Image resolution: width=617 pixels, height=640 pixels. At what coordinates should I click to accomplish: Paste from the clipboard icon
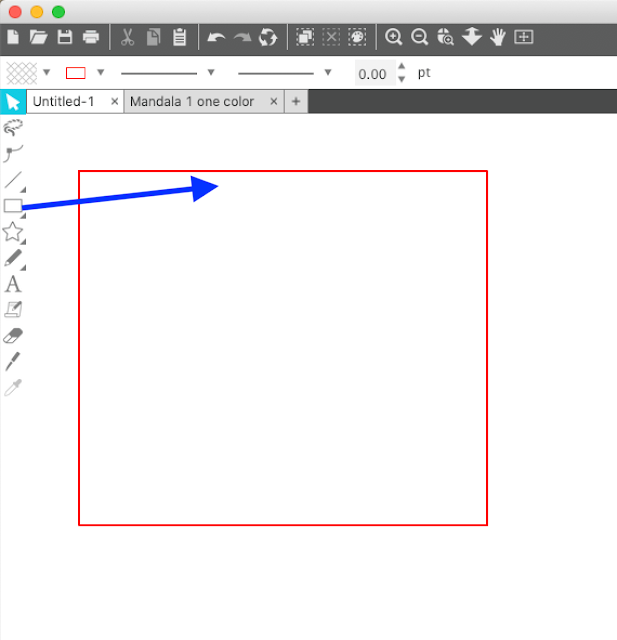point(180,37)
